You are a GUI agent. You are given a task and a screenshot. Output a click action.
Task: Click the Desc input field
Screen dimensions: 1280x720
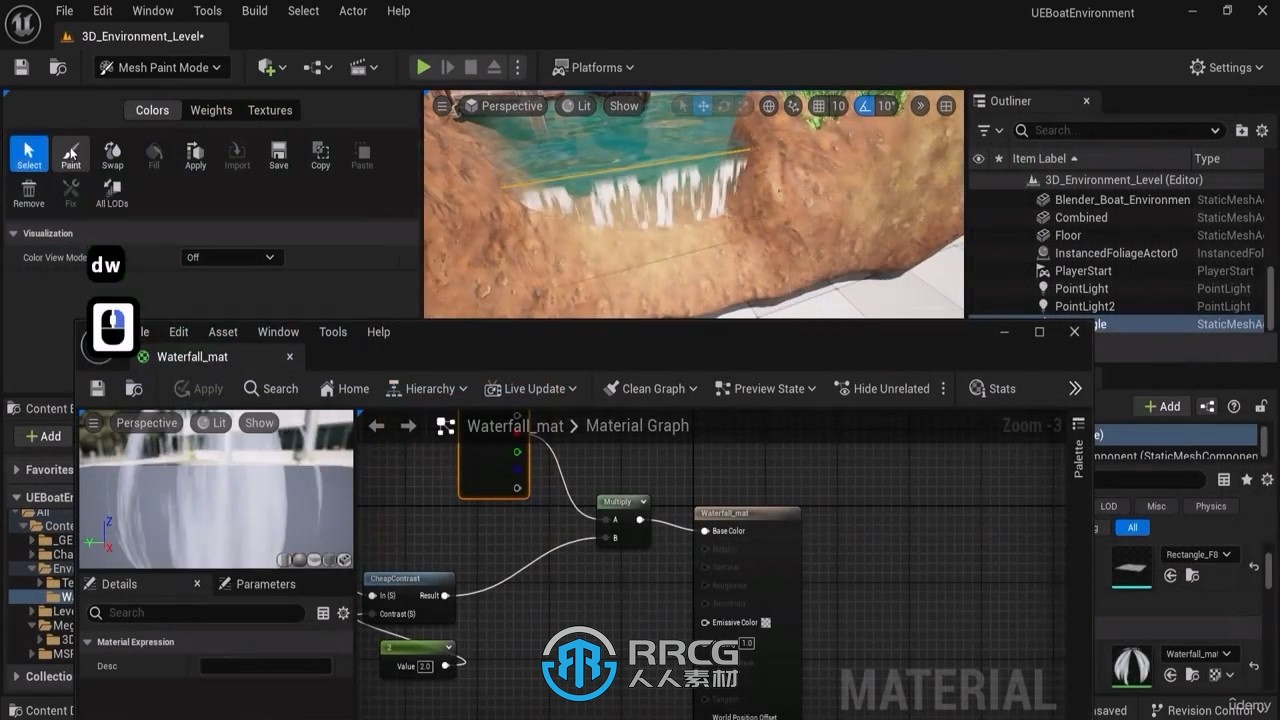[266, 666]
